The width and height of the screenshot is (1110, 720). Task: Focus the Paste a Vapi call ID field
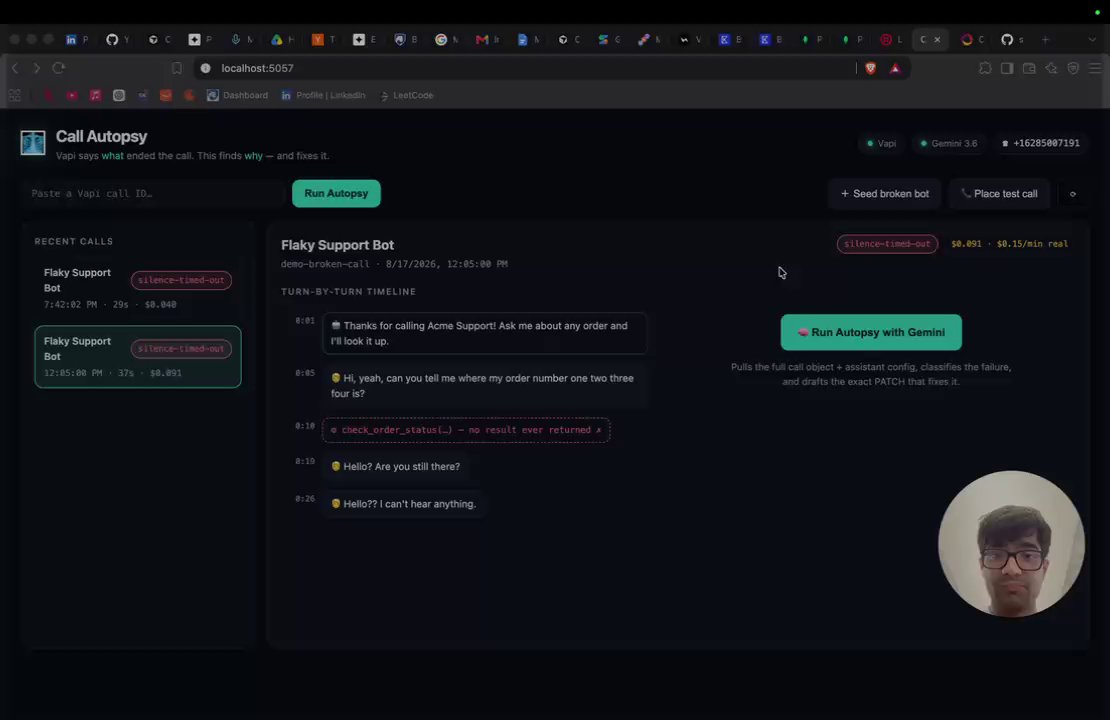[154, 193]
